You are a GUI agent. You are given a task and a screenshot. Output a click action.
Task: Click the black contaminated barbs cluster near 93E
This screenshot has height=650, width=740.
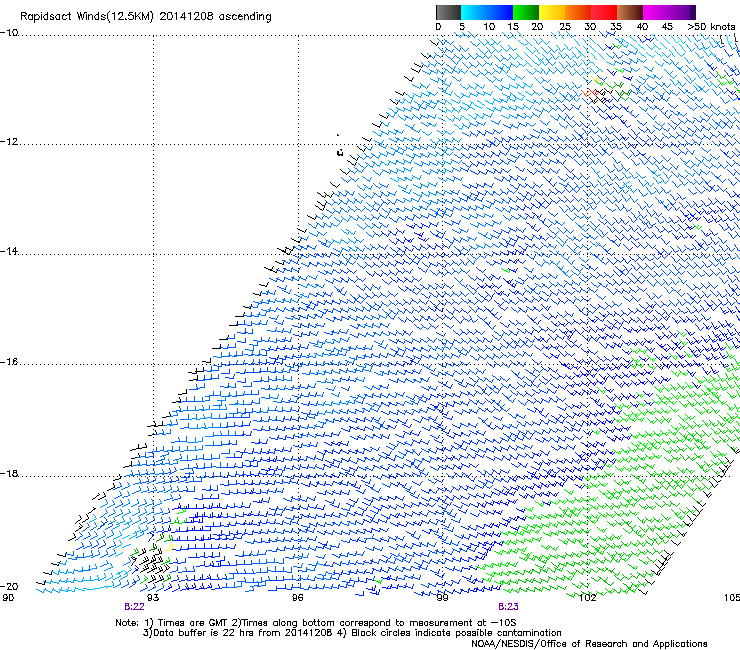click(151, 564)
